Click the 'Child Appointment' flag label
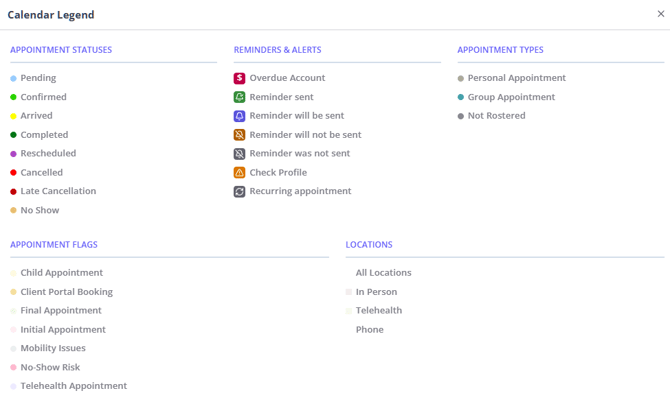The height and width of the screenshot is (404, 670). [62, 272]
